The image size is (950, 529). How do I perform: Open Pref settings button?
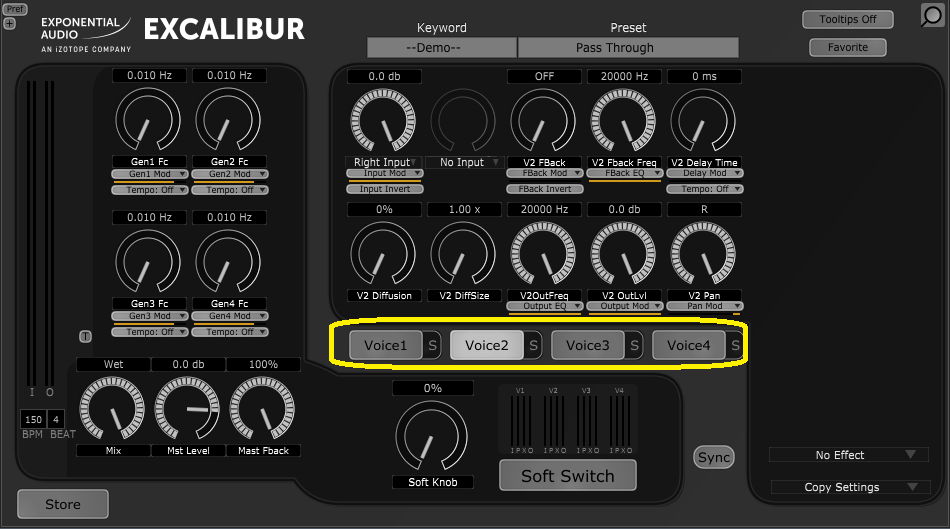(x=15, y=8)
